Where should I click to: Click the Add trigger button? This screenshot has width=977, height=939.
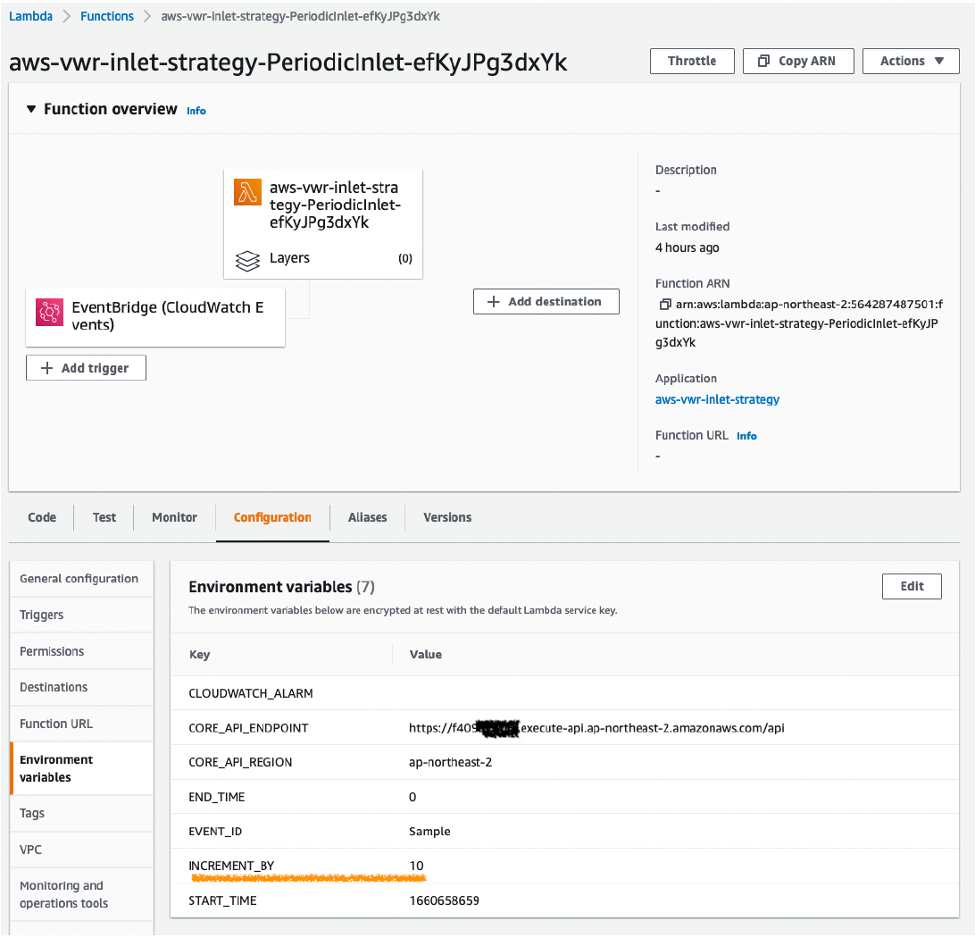[x=86, y=368]
